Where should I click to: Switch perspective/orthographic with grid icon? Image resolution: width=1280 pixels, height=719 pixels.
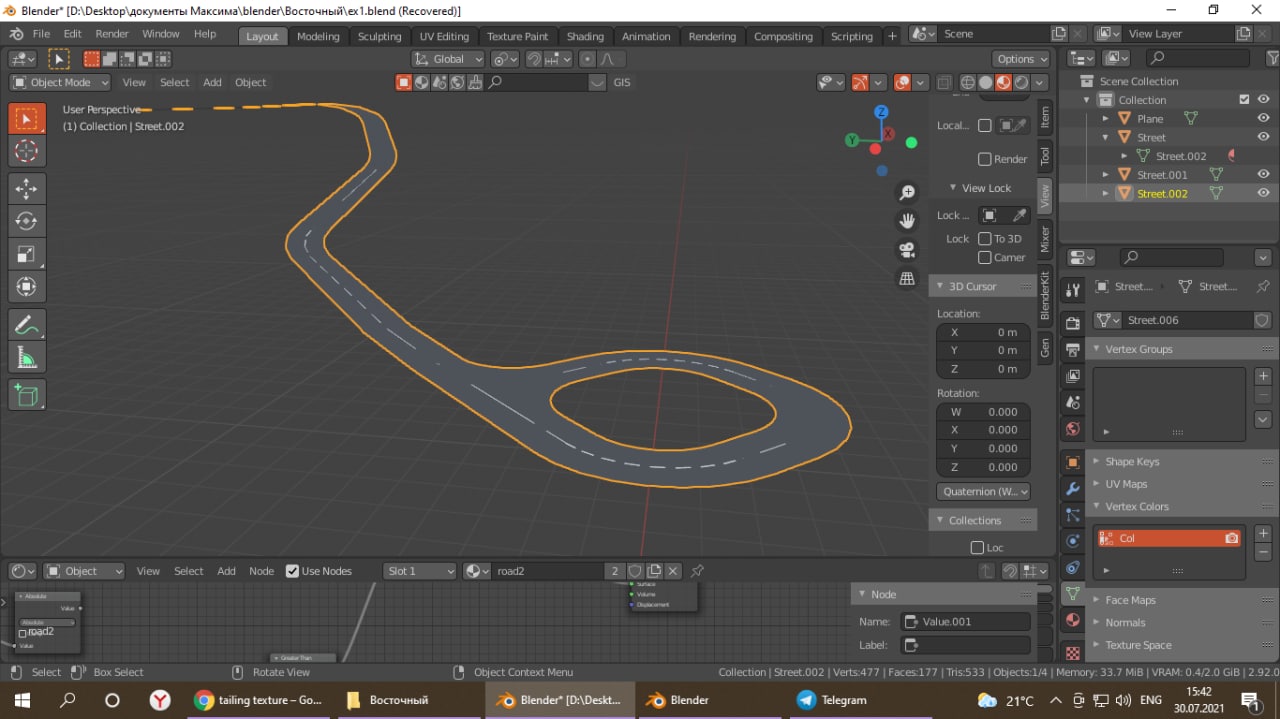click(x=907, y=279)
